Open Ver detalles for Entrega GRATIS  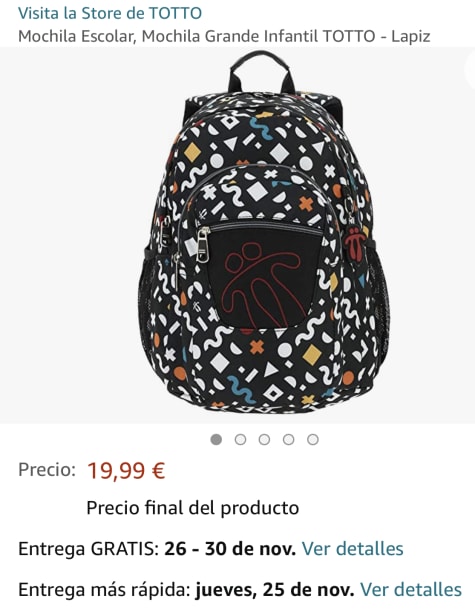pos(352,548)
